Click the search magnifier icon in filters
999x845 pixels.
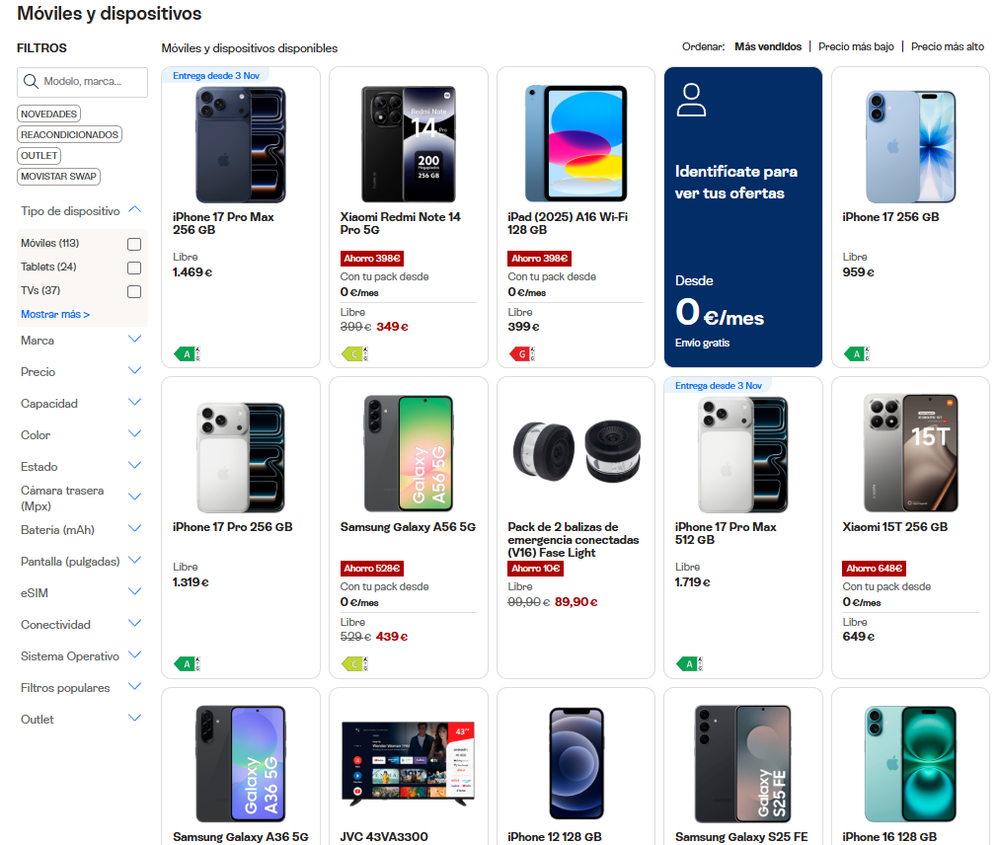(31, 82)
